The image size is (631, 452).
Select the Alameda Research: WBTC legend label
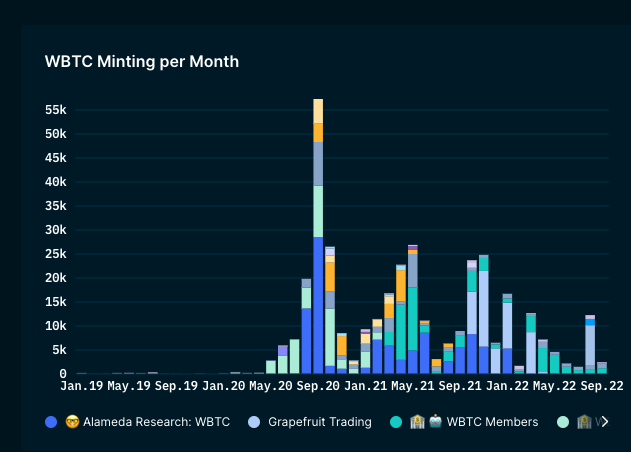[x=157, y=422]
